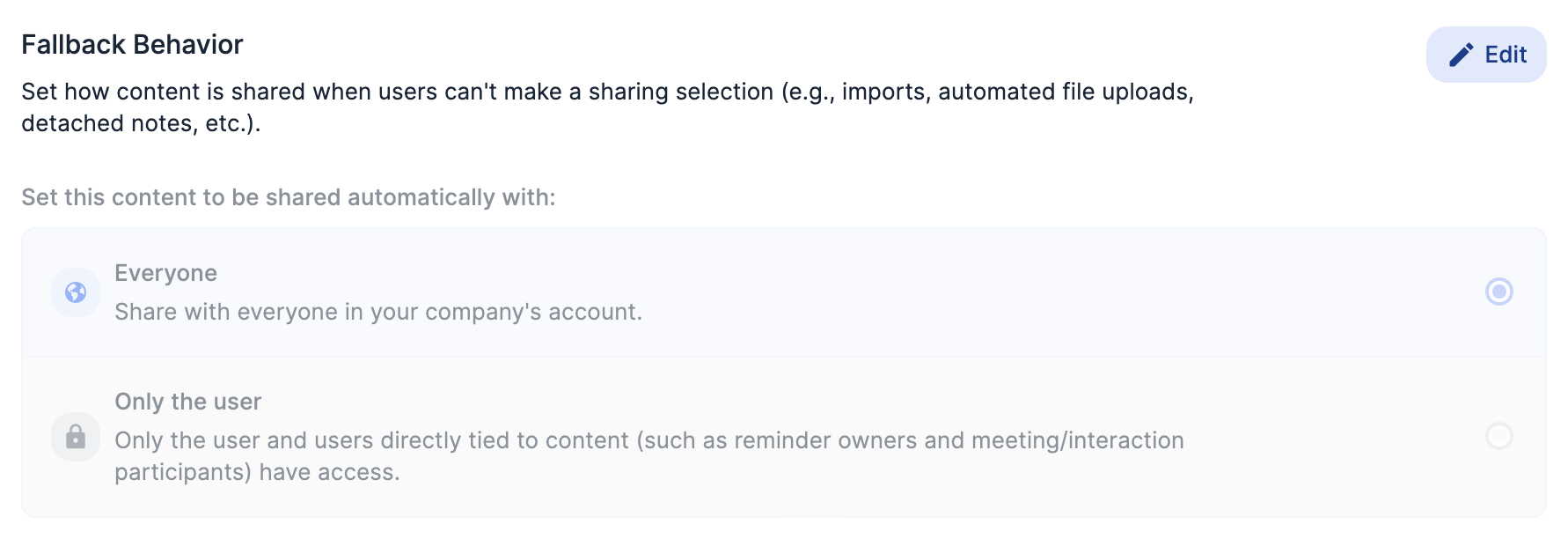The width and height of the screenshot is (1568, 539).
Task: Click the Fallback Behavior heading
Action: tap(132, 43)
